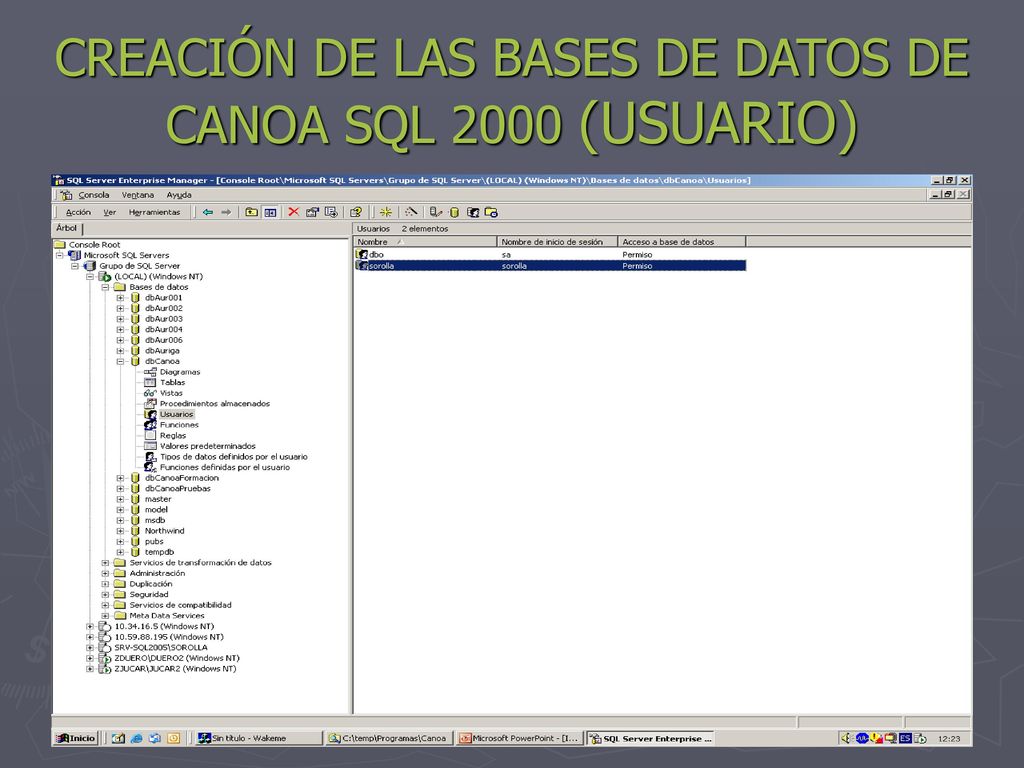The image size is (1024, 768).
Task: Click the Export list toolbar icon
Action: pos(331,212)
